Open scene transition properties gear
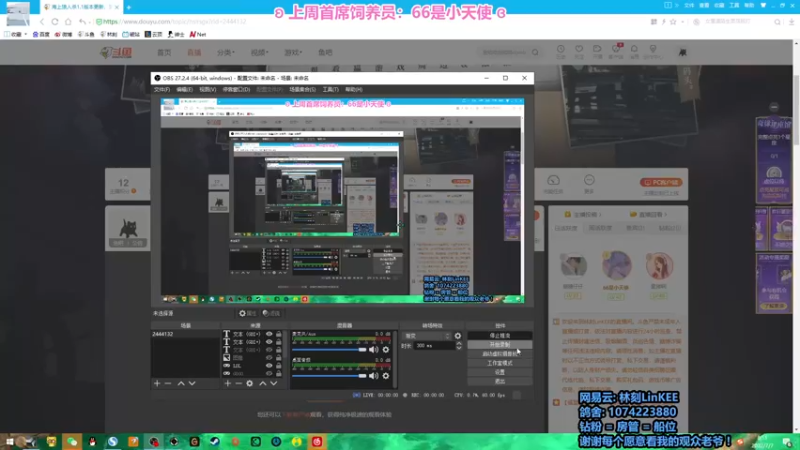Viewport: 800px width, 450px height. pos(458,336)
